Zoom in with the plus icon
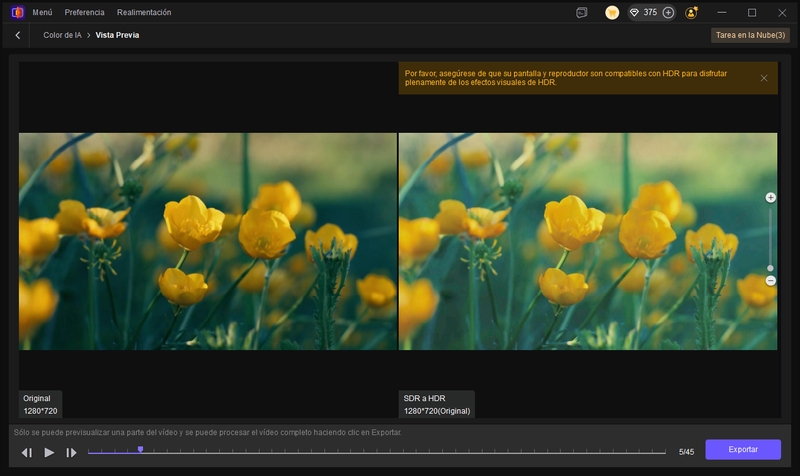 coord(770,198)
